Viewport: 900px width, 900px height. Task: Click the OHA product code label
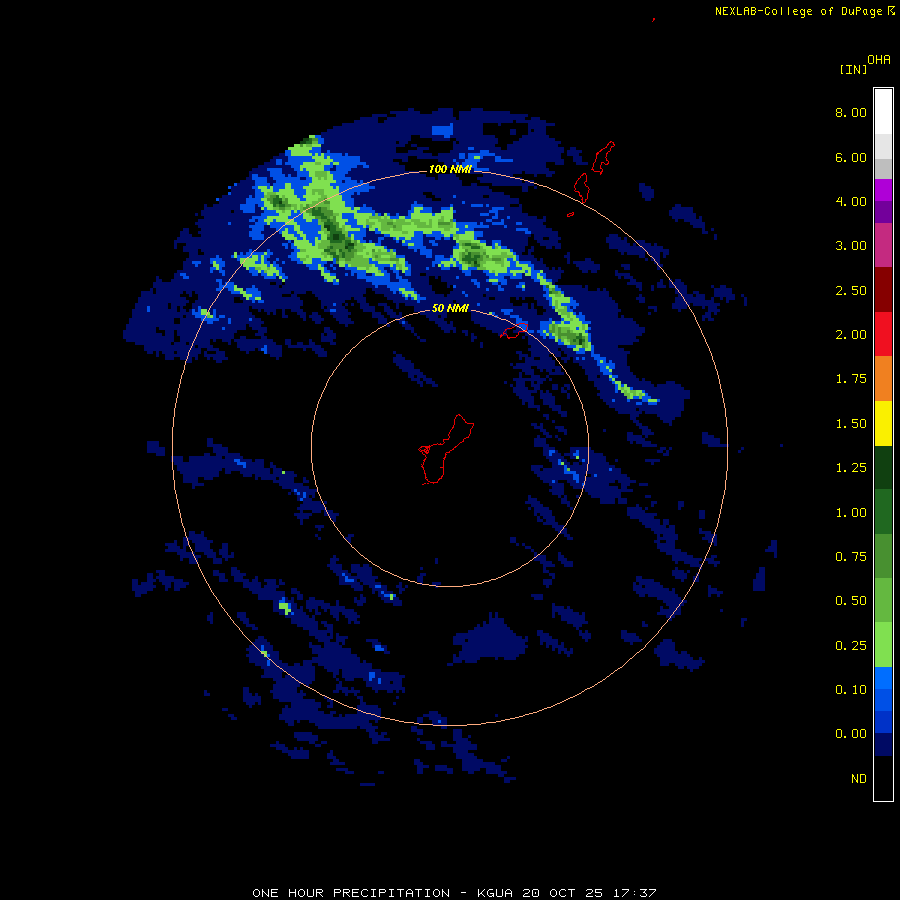879,60
